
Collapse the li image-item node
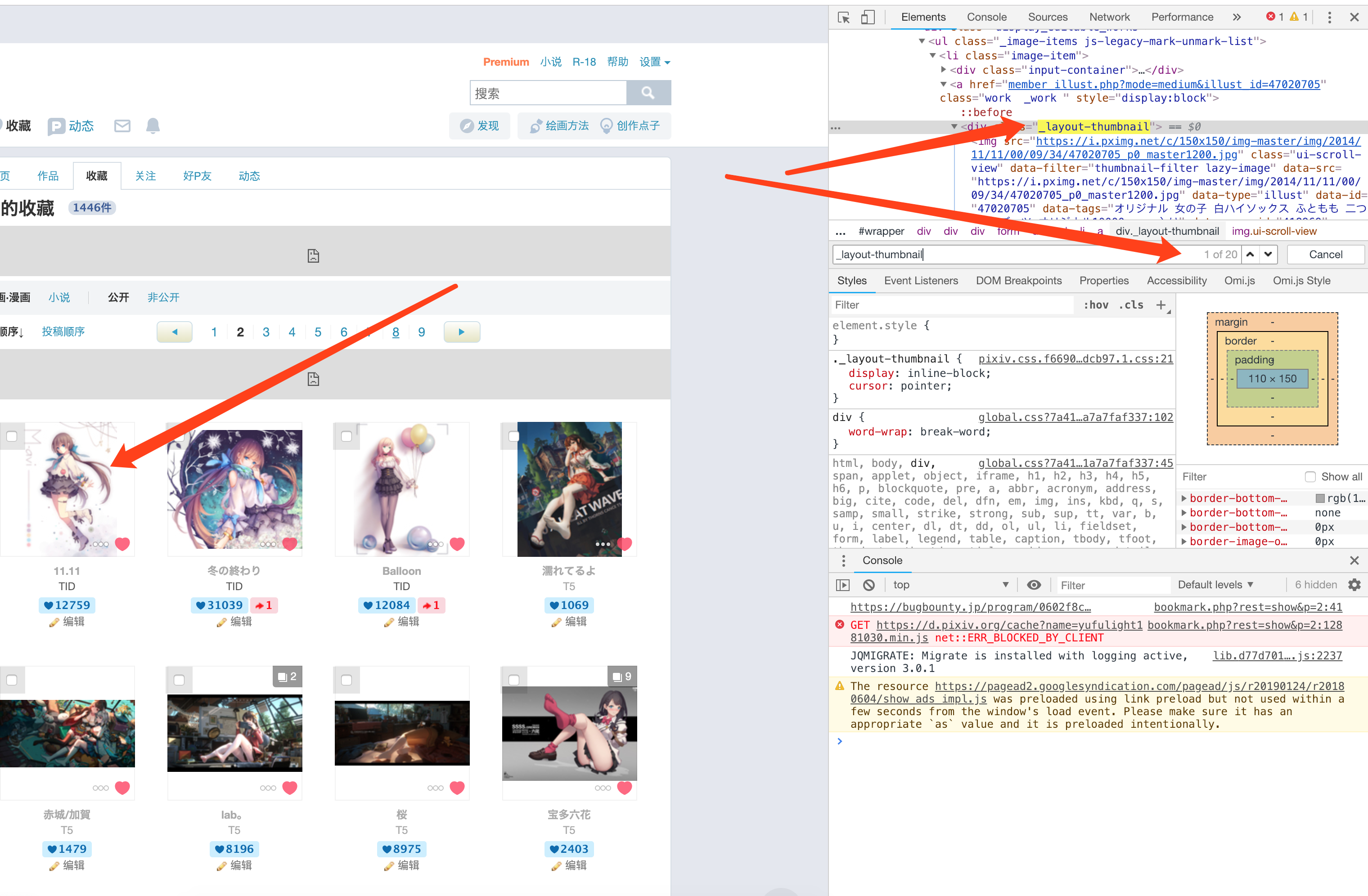pos(932,55)
